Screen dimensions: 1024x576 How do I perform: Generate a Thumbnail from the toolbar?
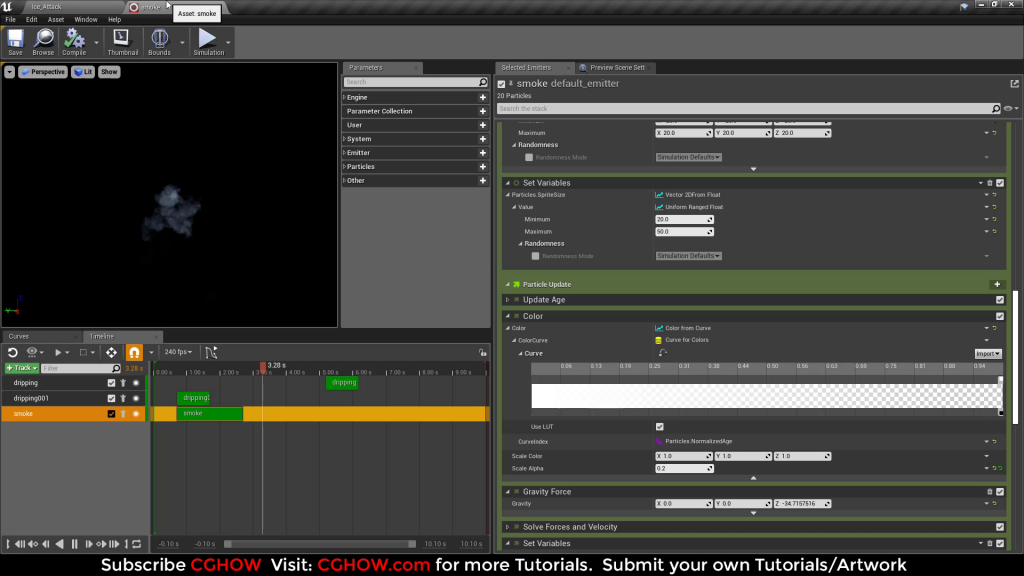(122, 42)
